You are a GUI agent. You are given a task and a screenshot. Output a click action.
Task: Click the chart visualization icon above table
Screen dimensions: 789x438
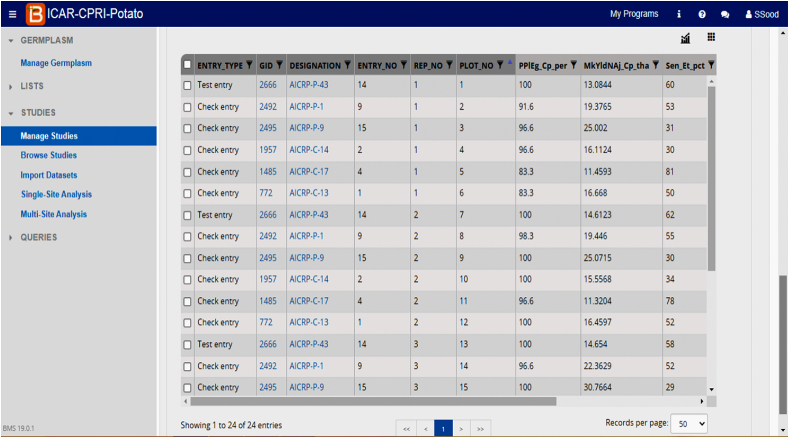pyautogui.click(x=686, y=38)
